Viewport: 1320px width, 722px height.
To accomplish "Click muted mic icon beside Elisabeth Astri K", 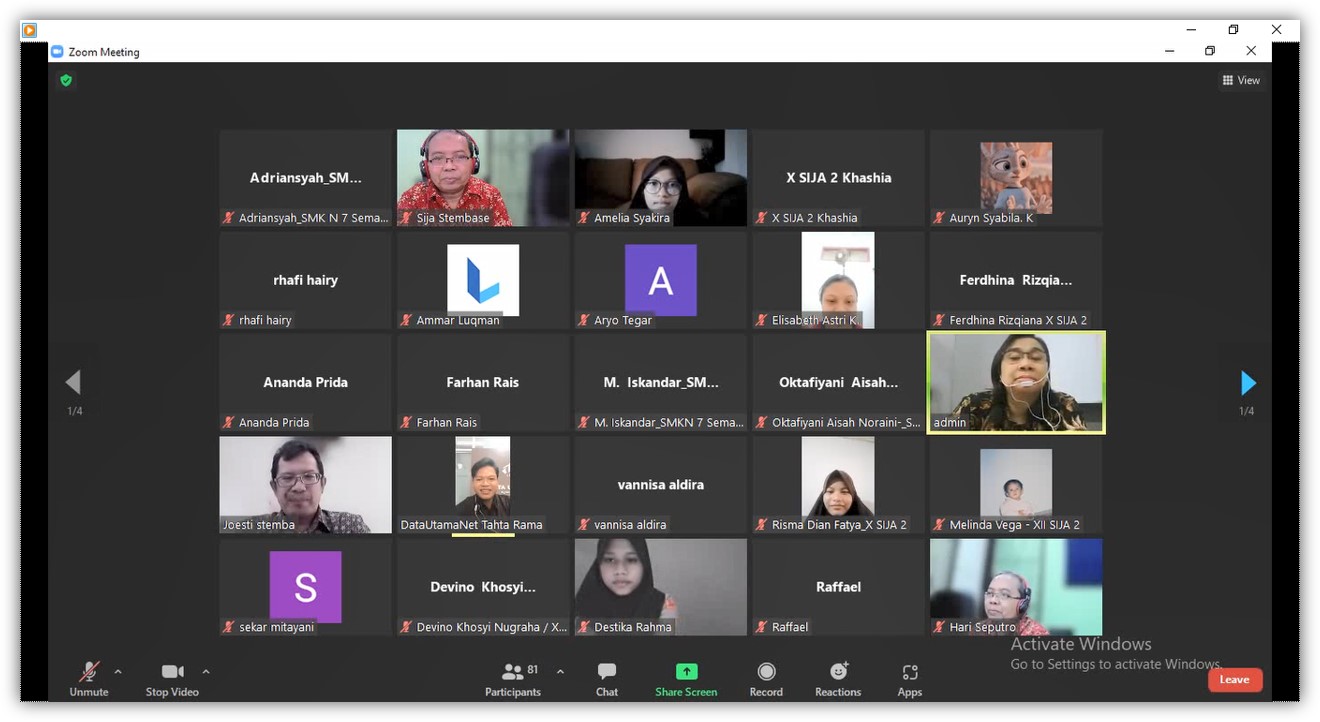I will pos(762,320).
